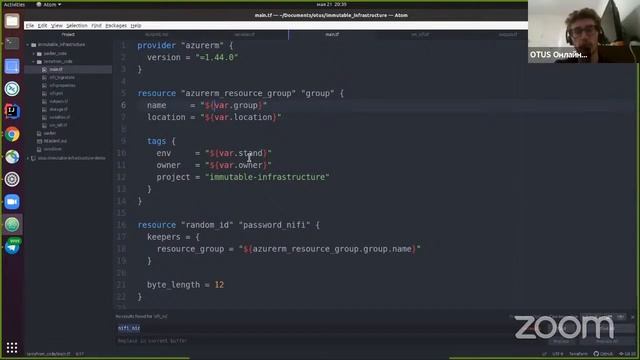Open the Packages menu
Screen dimensions: 640x360
click(116, 26)
